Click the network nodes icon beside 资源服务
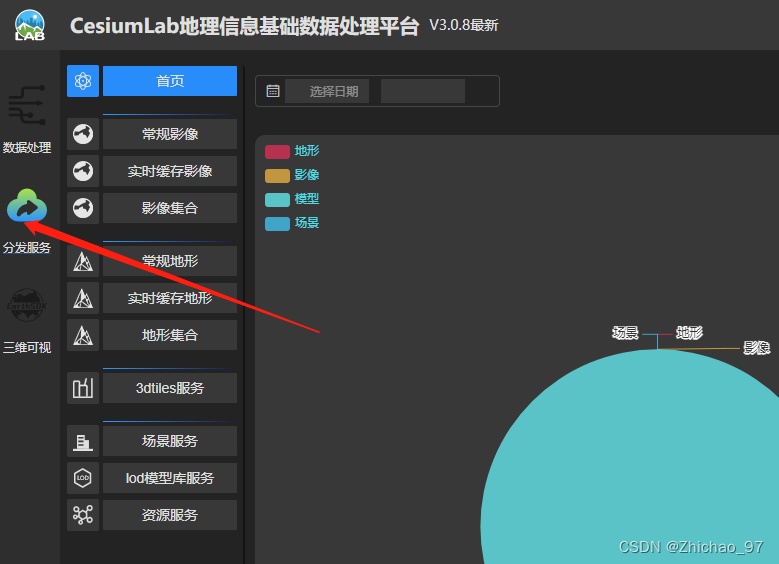This screenshot has width=779, height=564. click(83, 515)
